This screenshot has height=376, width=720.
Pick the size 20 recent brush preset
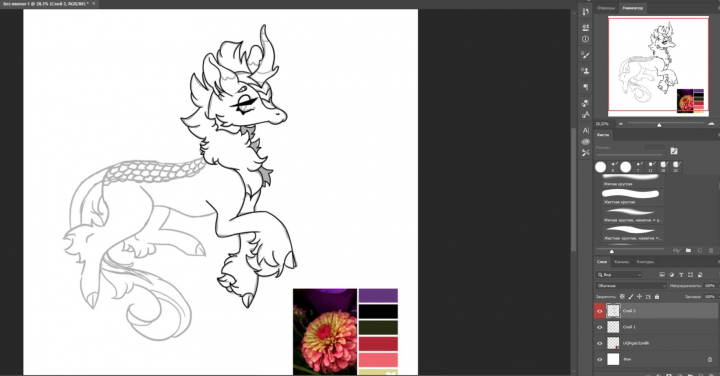[x=675, y=166]
